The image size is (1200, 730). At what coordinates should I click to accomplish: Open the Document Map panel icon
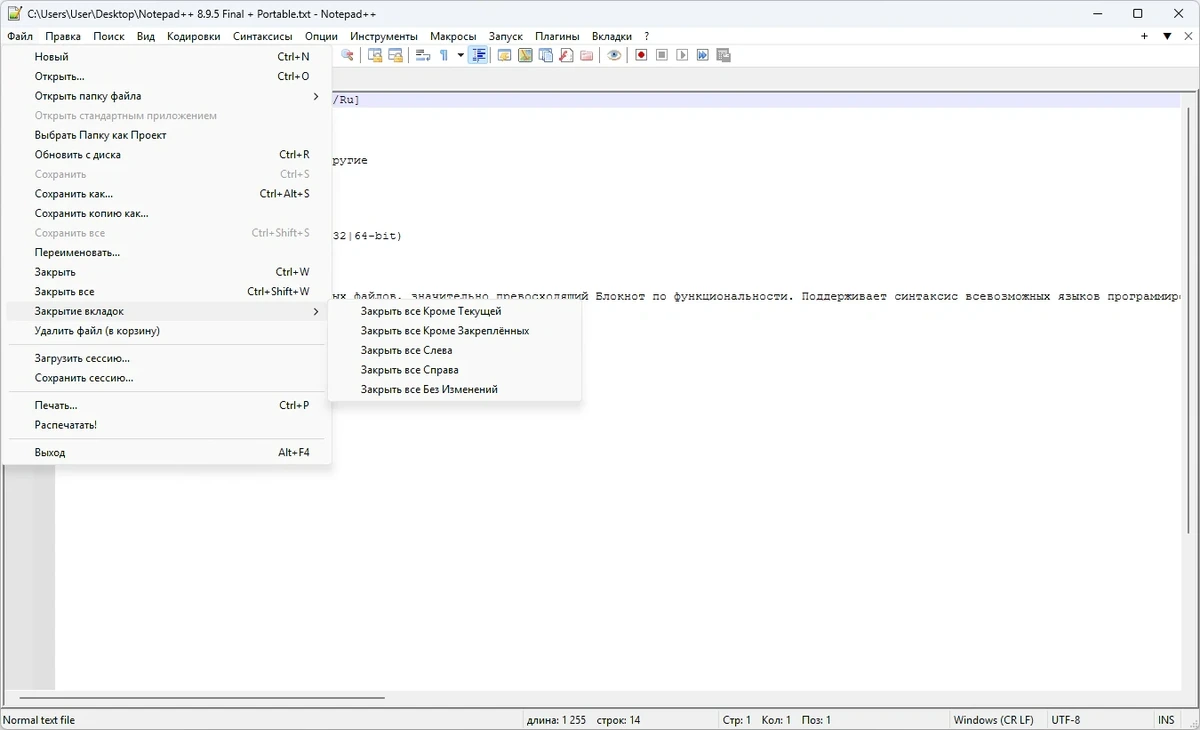tap(525, 55)
